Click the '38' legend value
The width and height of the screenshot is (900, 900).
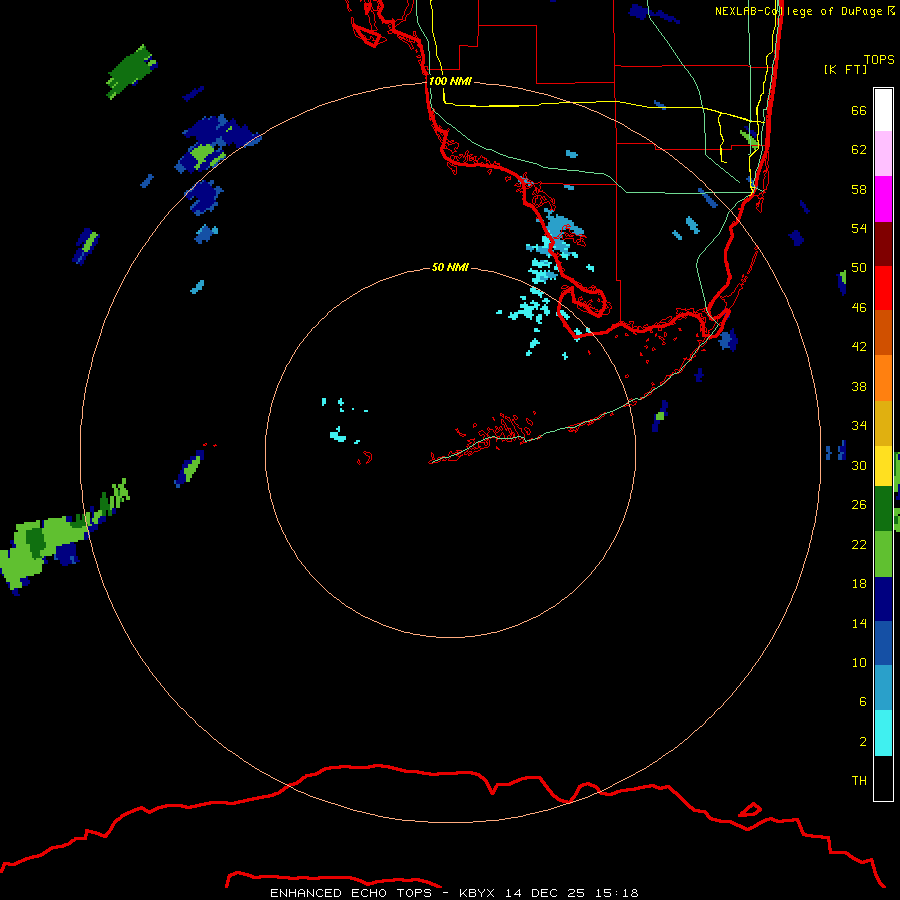point(859,386)
